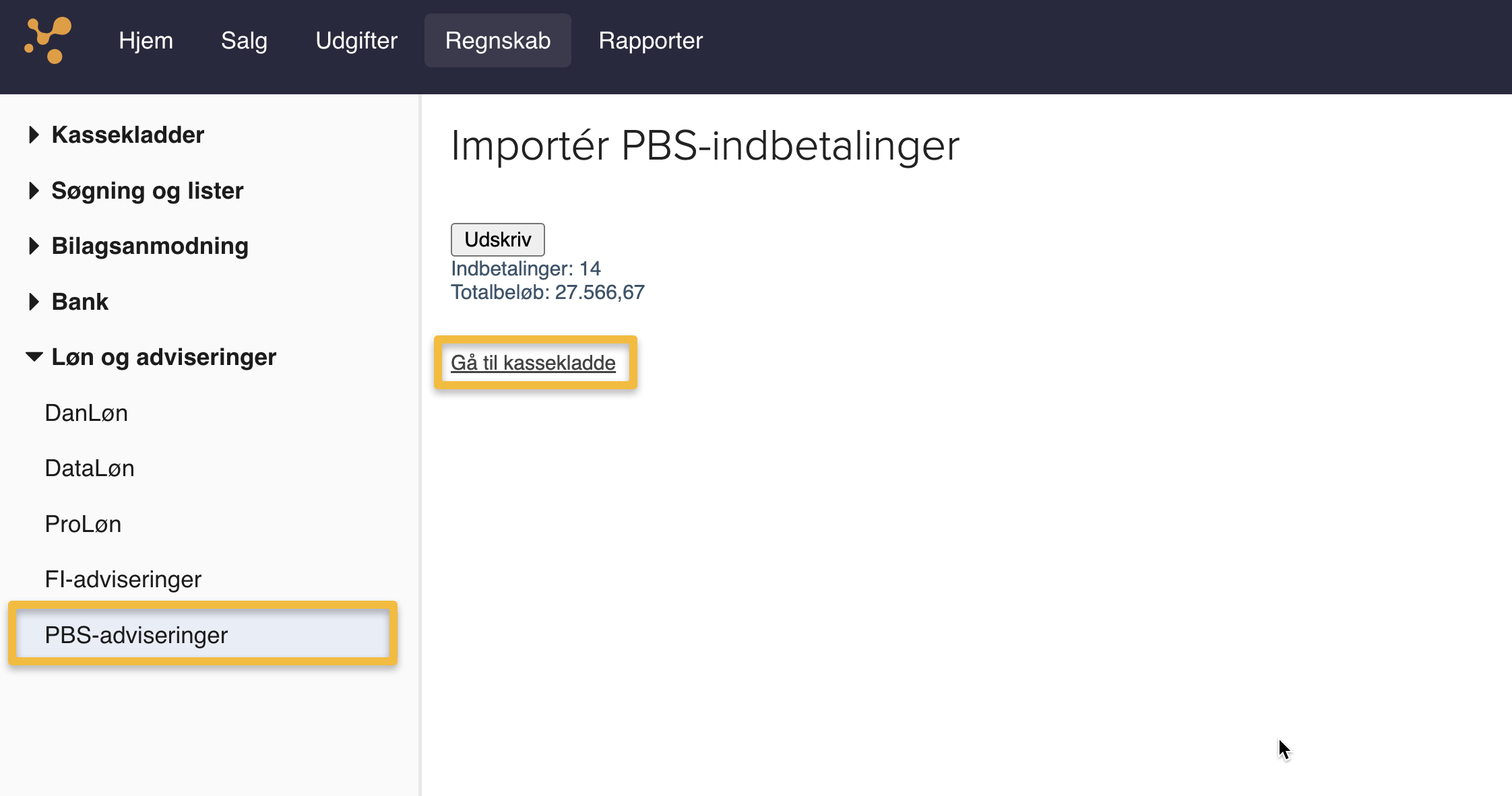The image size is (1512, 796).
Task: Collapse the Løn og adviseringer section
Action: (164, 357)
